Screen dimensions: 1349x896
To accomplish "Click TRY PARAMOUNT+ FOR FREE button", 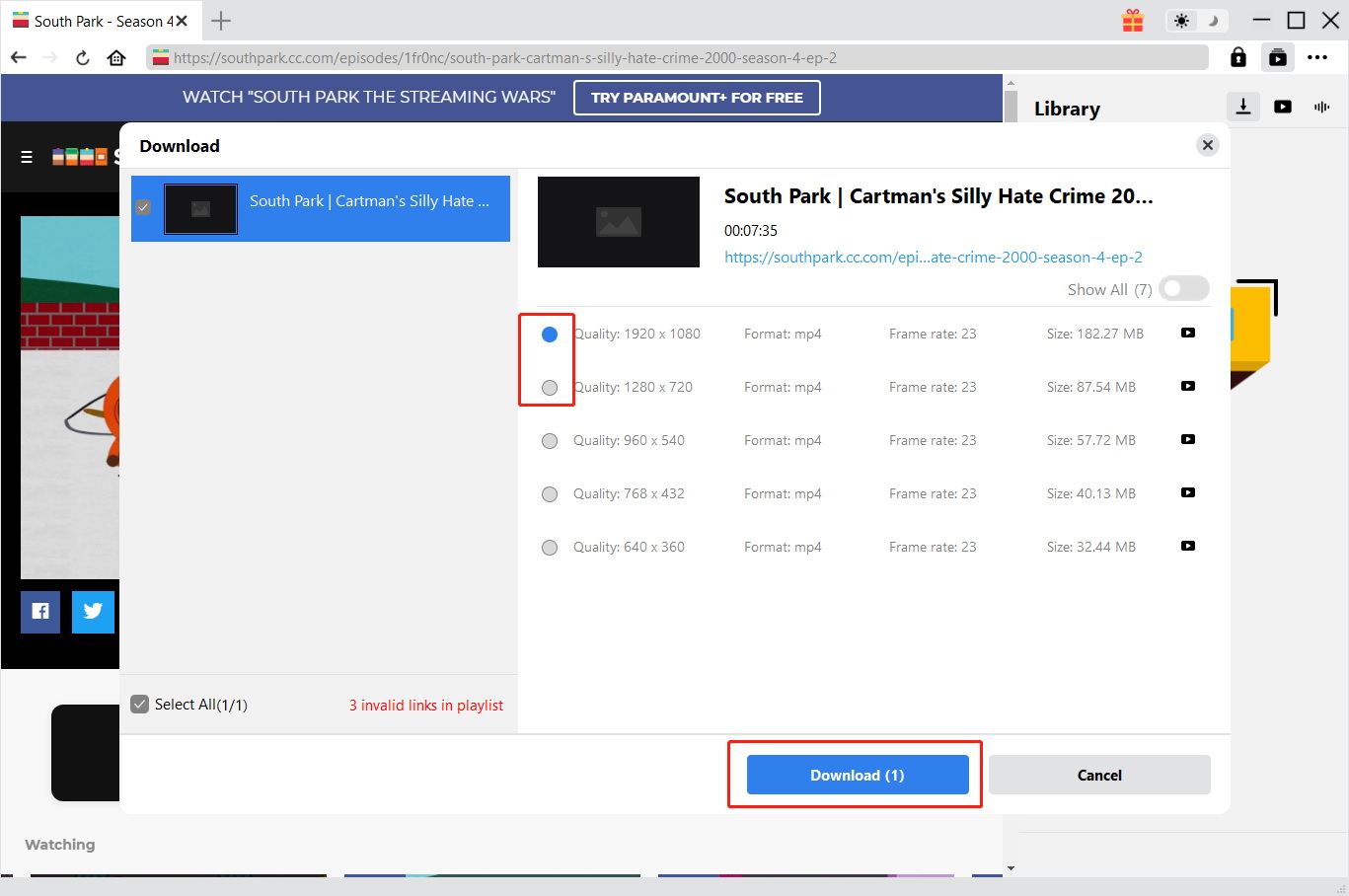I will coord(697,98).
